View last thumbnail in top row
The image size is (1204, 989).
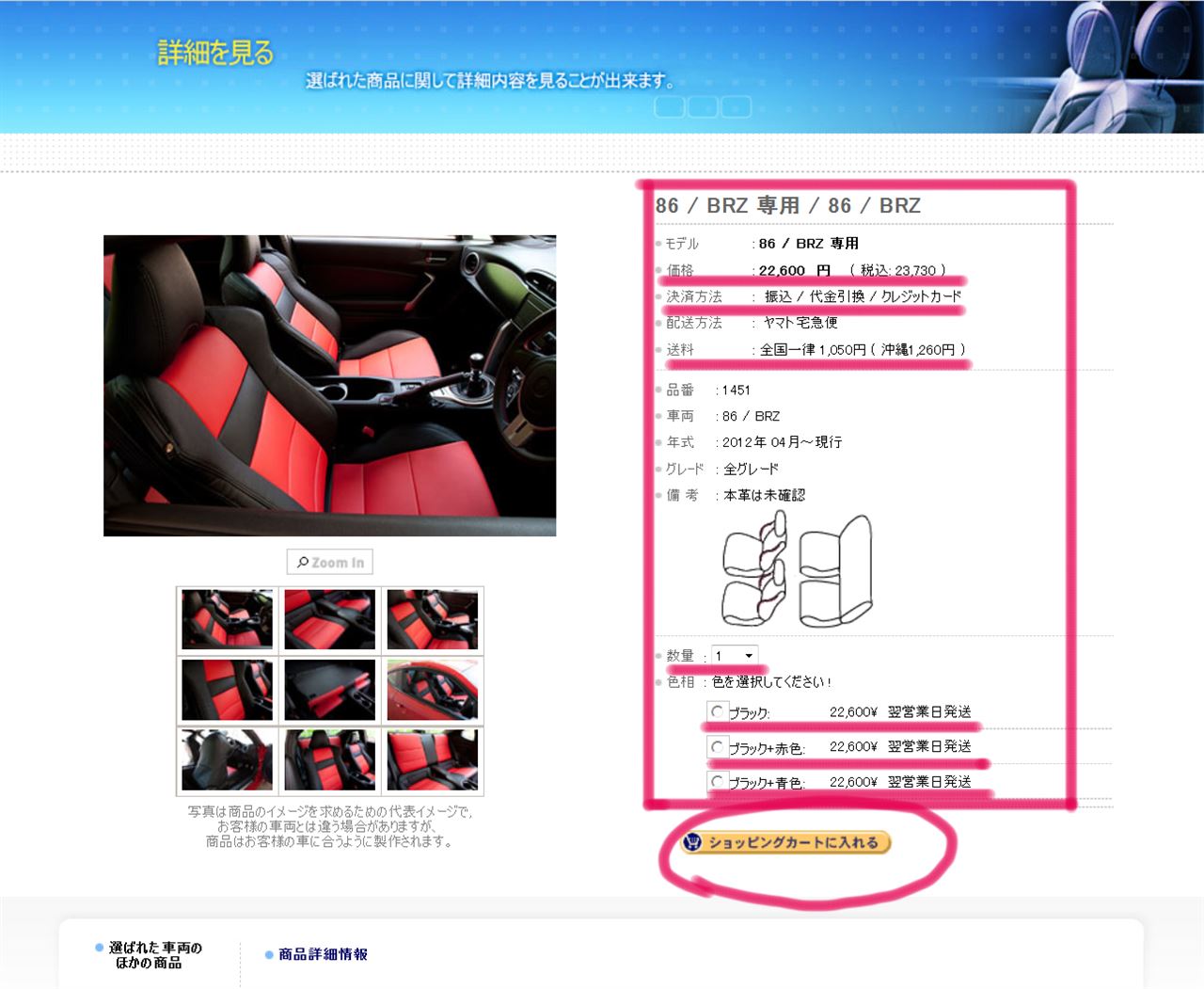pos(433,620)
